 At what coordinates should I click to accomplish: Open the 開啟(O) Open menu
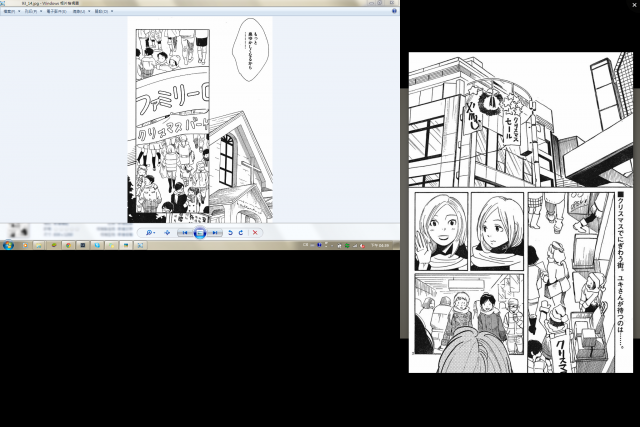point(101,11)
